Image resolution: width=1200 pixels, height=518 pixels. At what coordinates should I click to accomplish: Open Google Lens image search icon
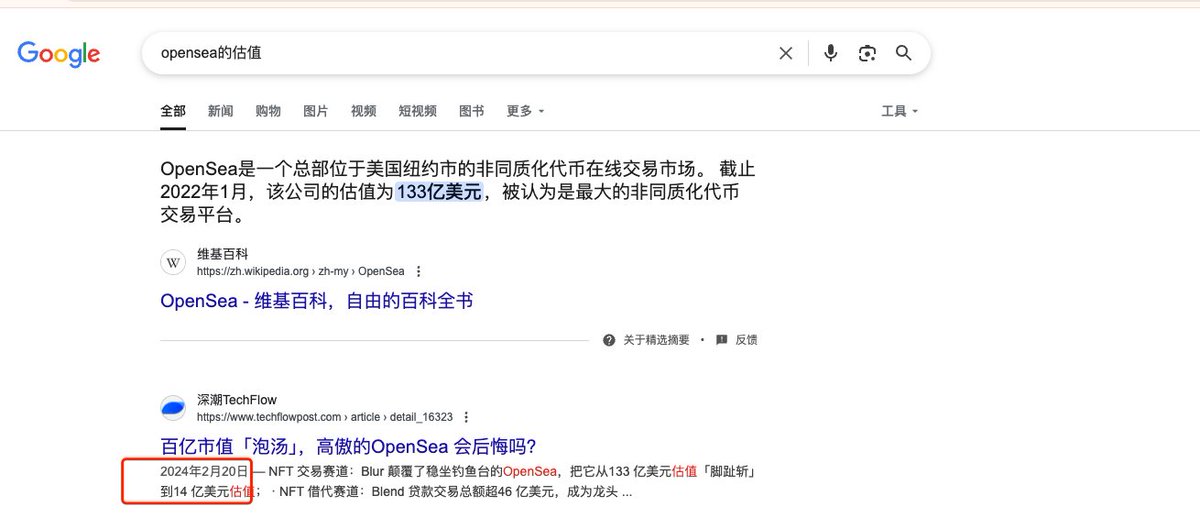[867, 53]
